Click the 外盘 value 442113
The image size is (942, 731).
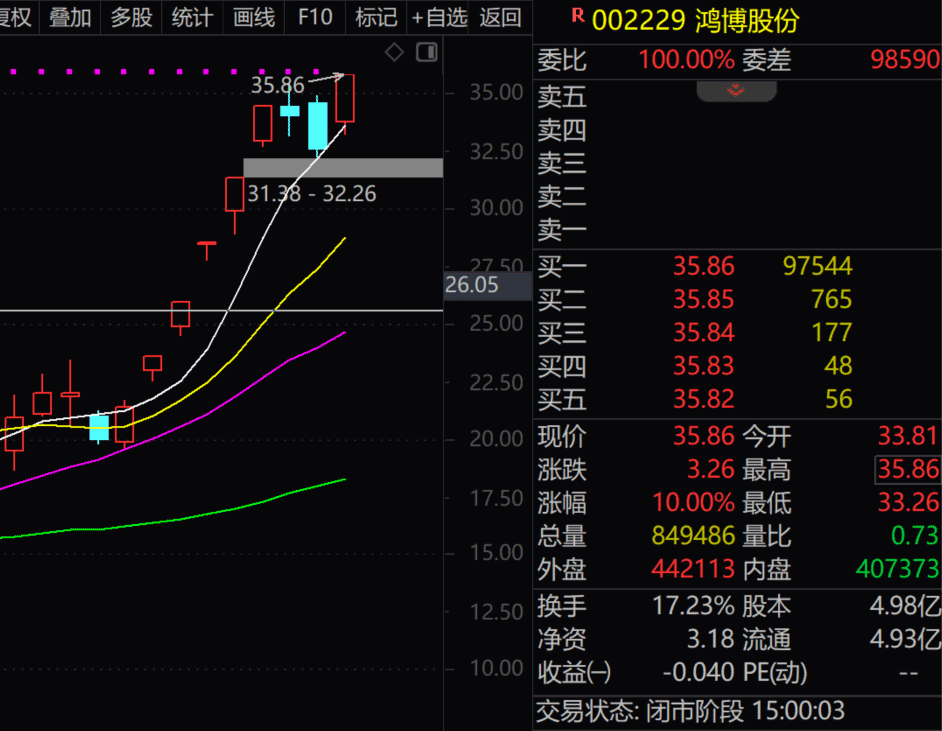(x=693, y=569)
